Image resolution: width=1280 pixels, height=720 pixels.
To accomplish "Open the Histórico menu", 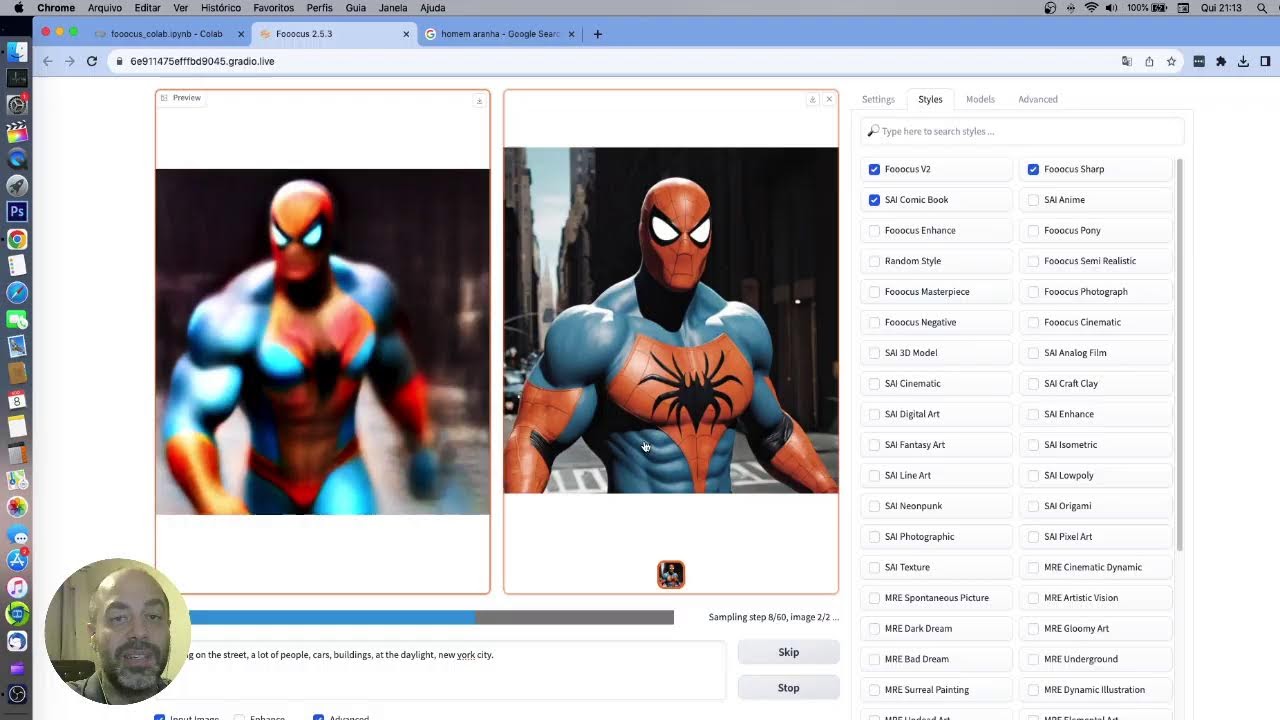I will (x=220, y=8).
